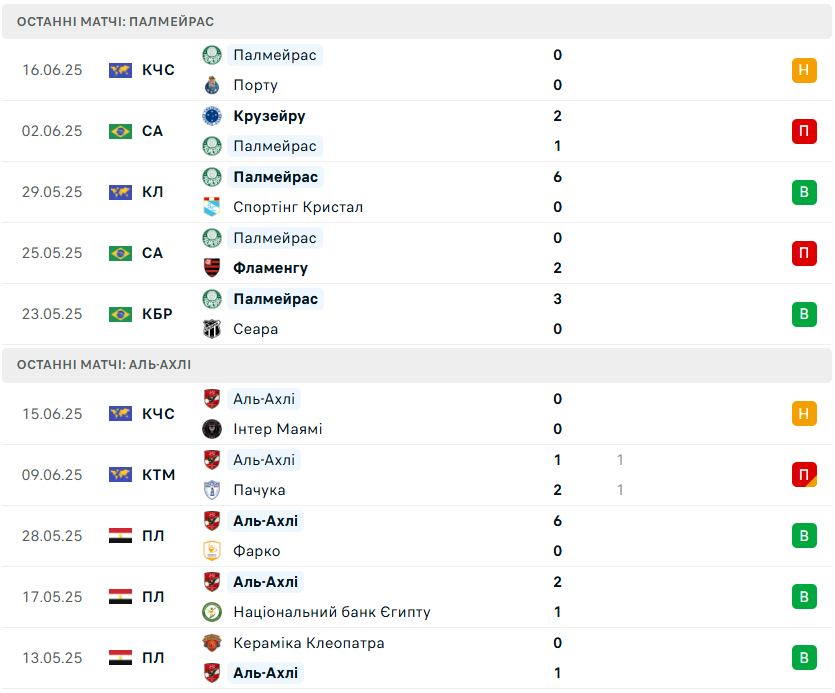The height and width of the screenshot is (693, 835).
Task: Click the Brazil flag next to 23.05.25
Action: pyautogui.click(x=120, y=314)
